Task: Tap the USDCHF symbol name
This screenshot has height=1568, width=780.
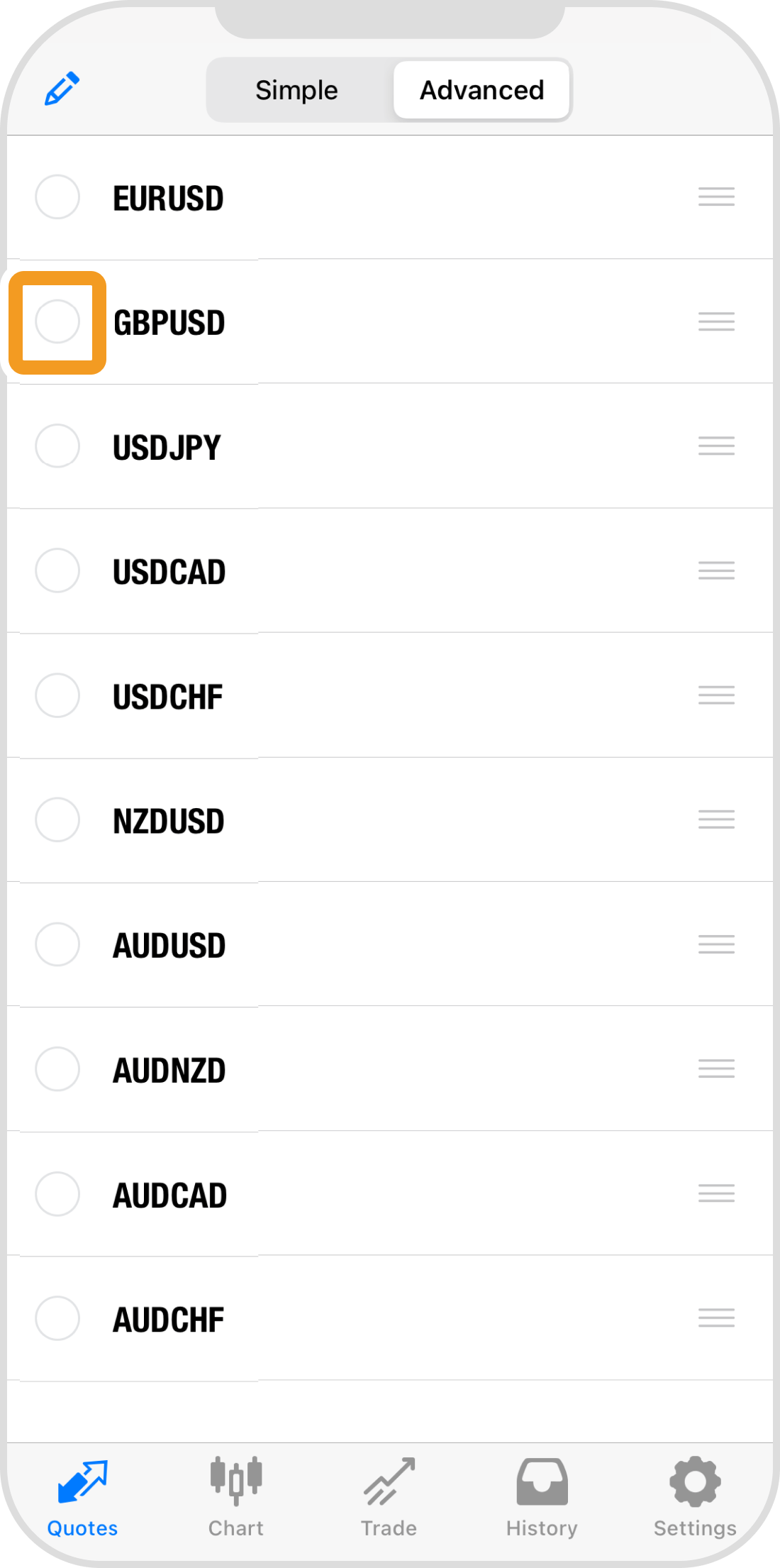Action: pyautogui.click(x=168, y=697)
